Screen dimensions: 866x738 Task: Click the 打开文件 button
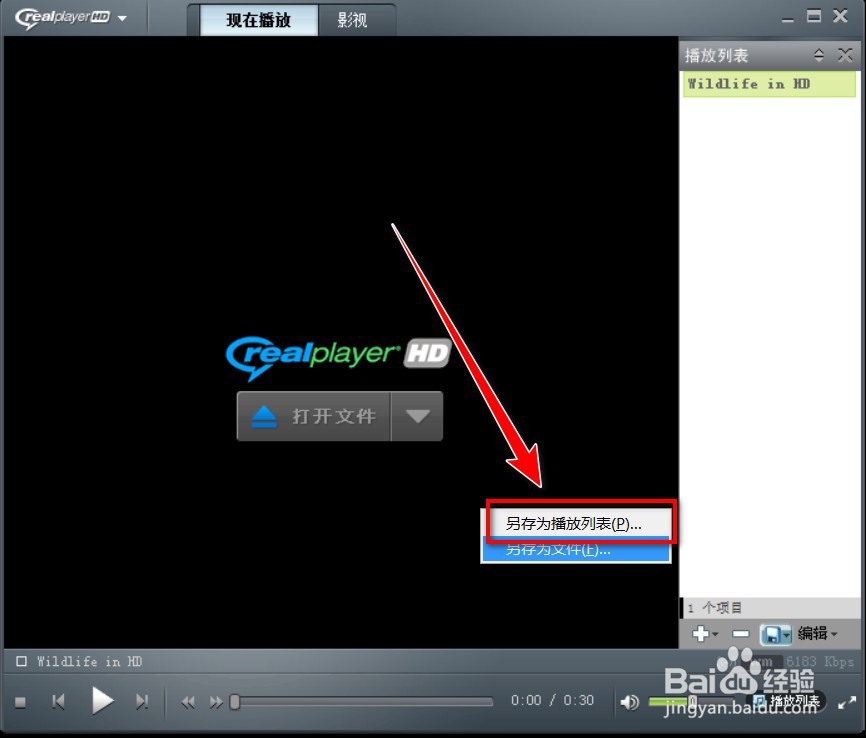pos(314,416)
